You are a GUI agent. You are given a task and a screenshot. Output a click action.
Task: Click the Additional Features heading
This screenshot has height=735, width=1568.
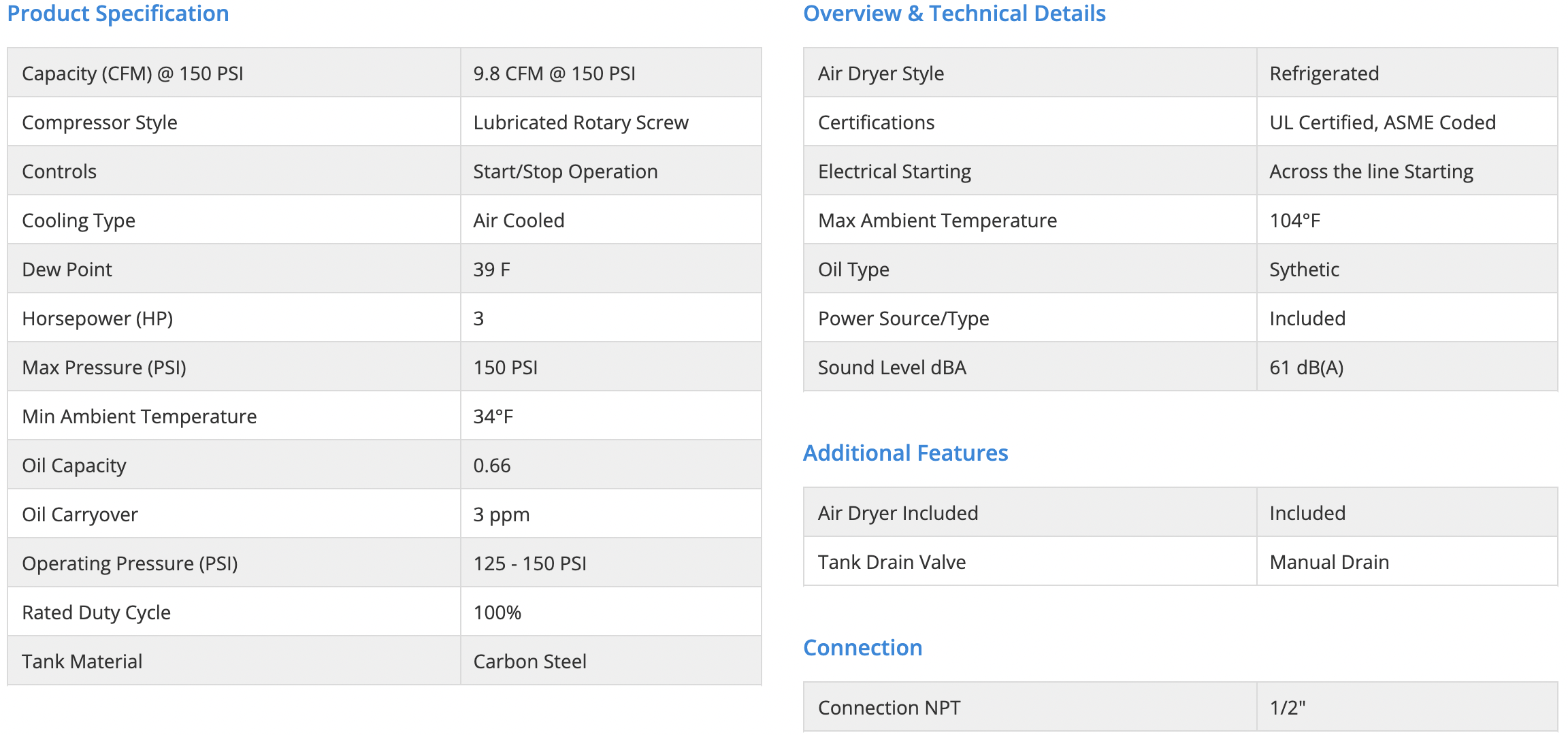click(x=905, y=453)
